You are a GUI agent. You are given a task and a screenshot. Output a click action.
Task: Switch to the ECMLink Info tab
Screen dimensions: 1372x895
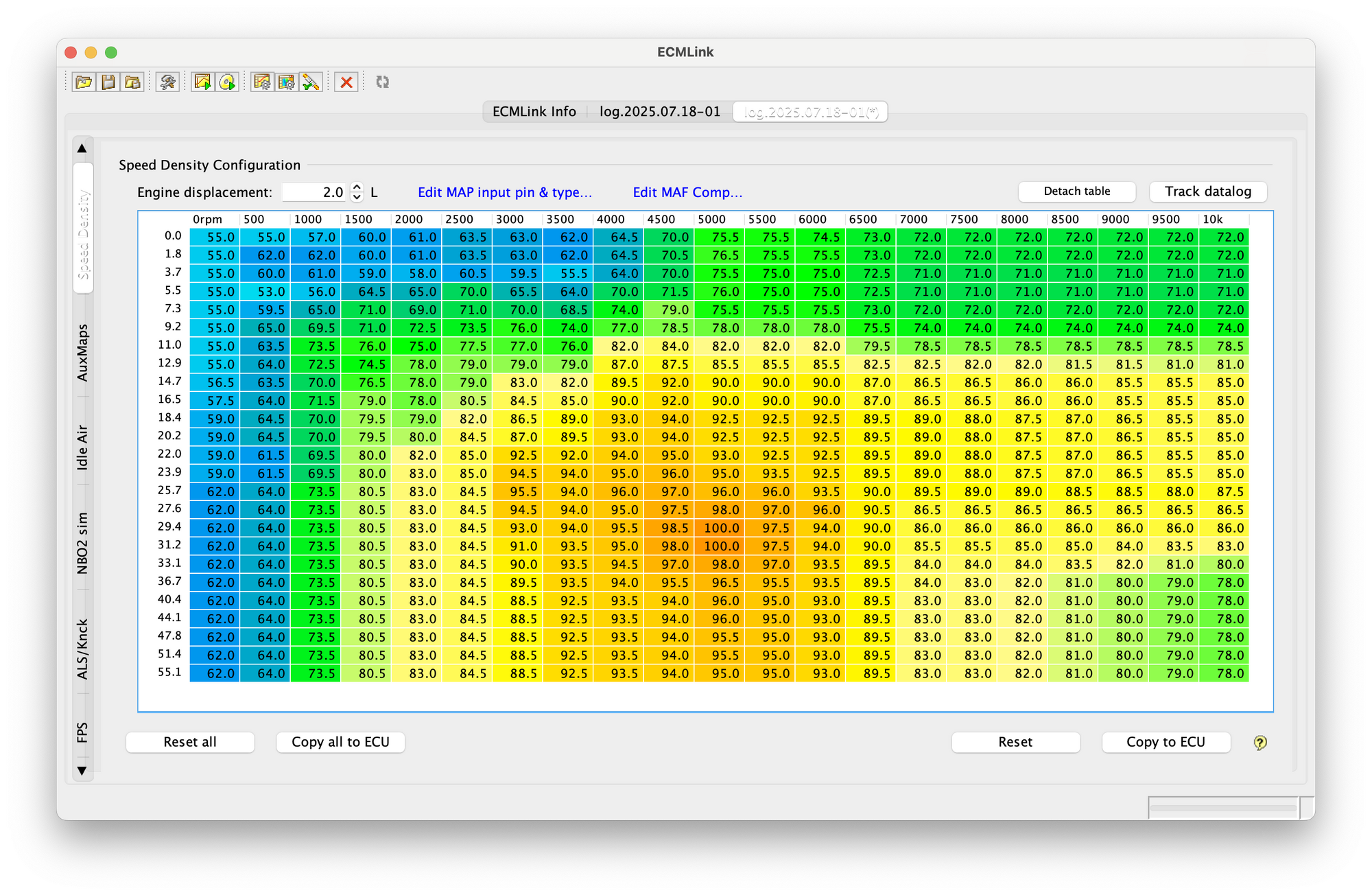[x=534, y=112]
